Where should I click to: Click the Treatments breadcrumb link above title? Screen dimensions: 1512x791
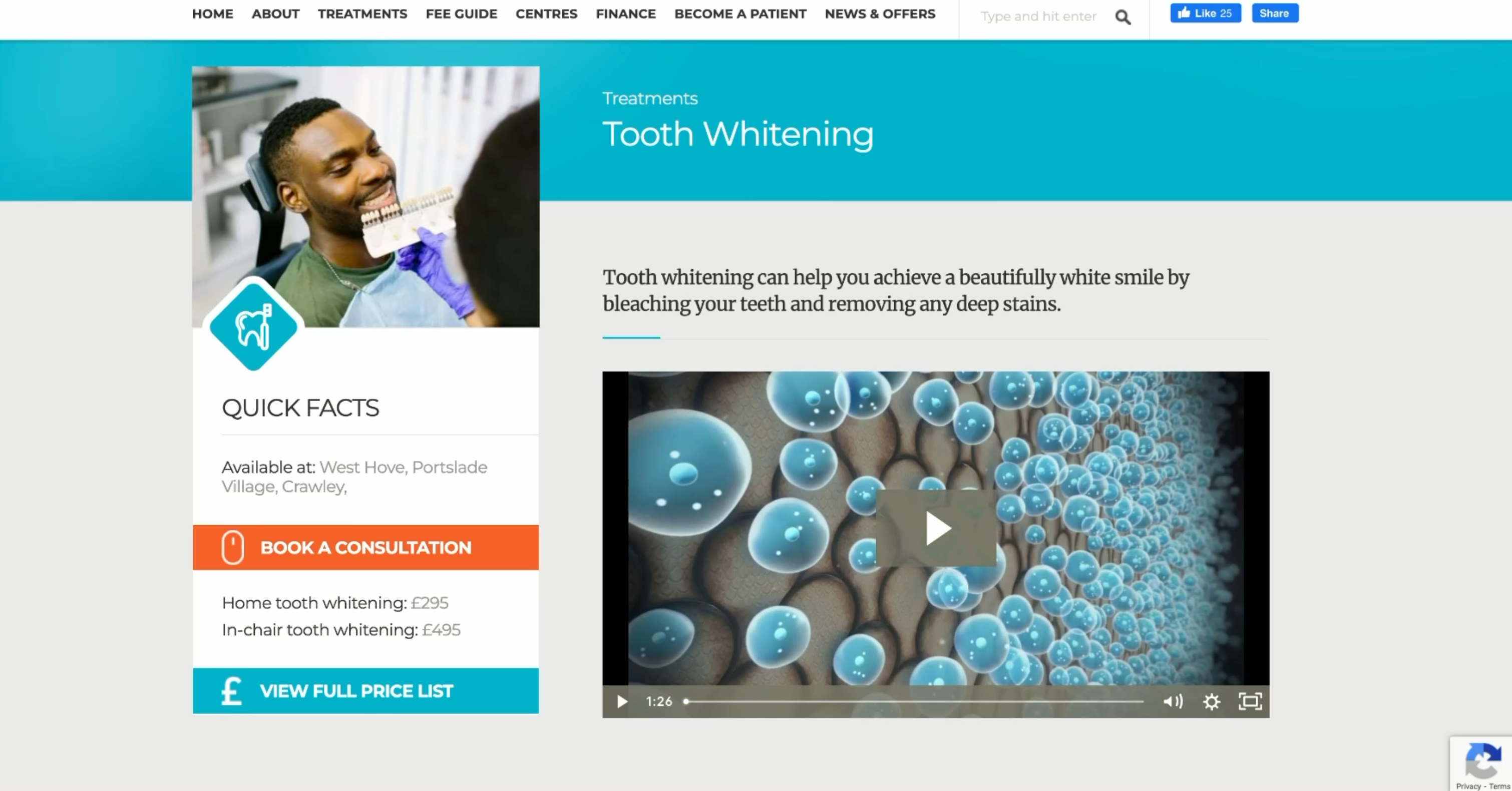(x=650, y=98)
